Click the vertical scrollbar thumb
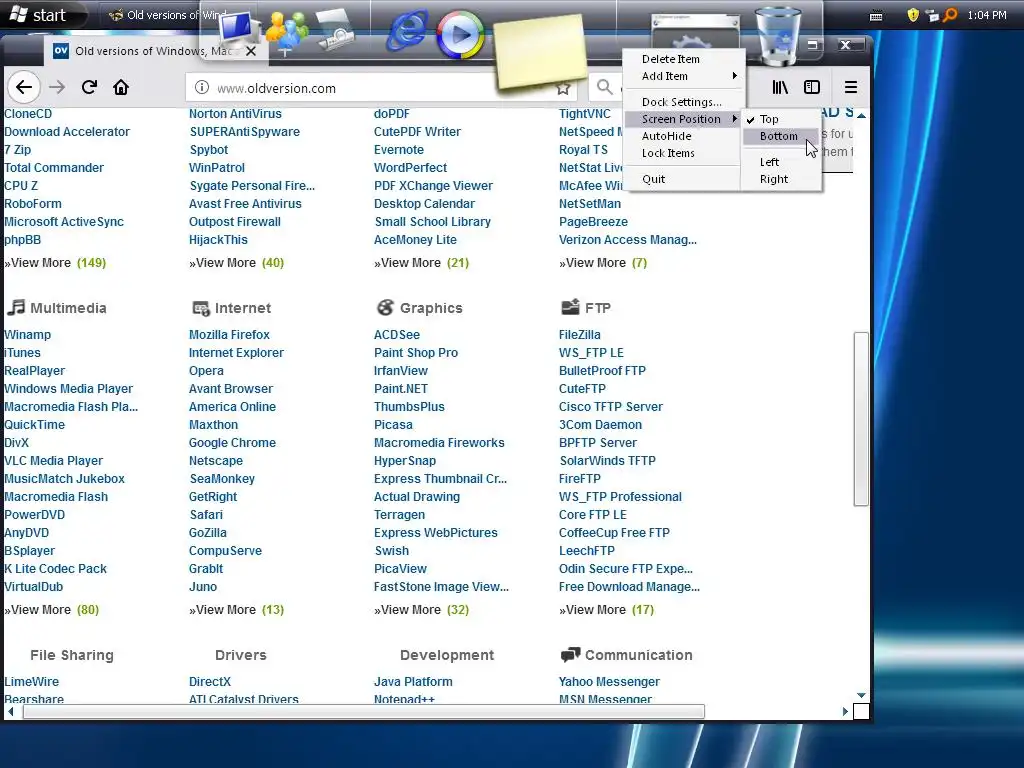 [861, 419]
